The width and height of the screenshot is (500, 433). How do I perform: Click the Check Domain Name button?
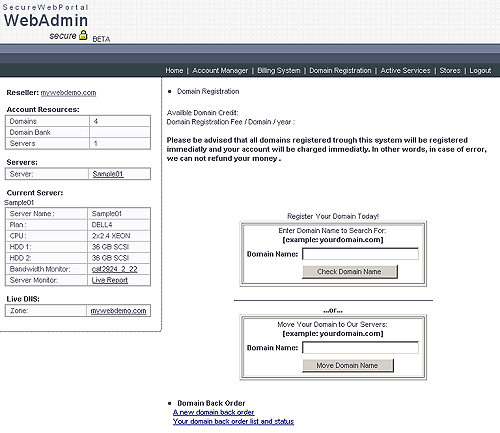(x=350, y=272)
